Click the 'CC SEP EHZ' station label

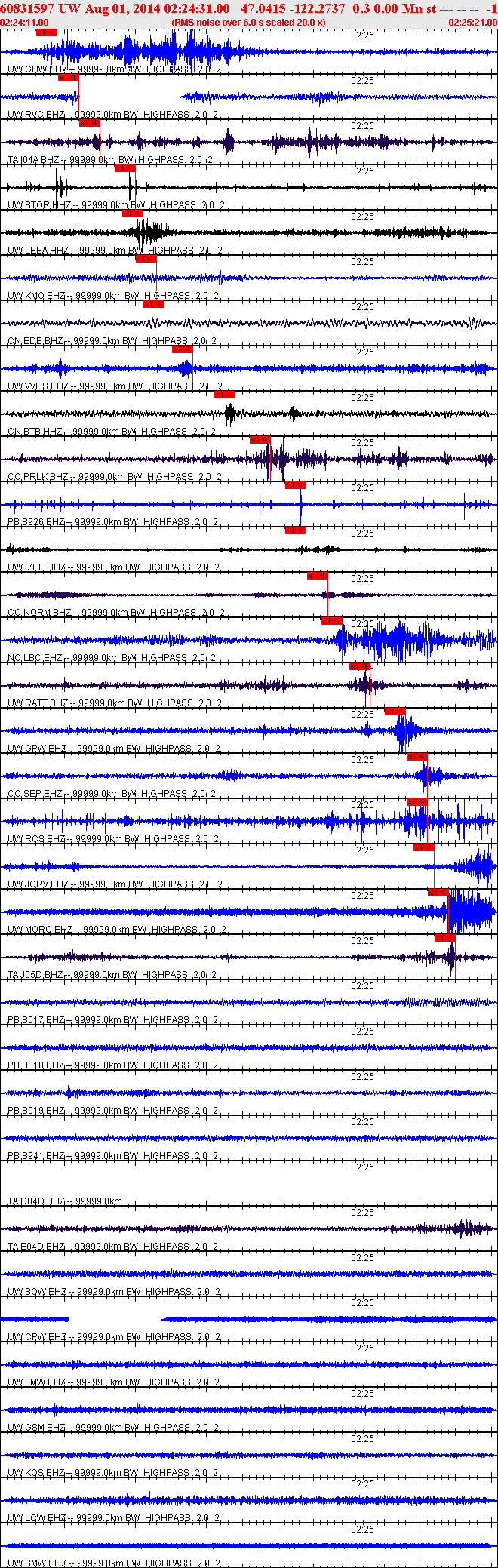tap(35, 794)
